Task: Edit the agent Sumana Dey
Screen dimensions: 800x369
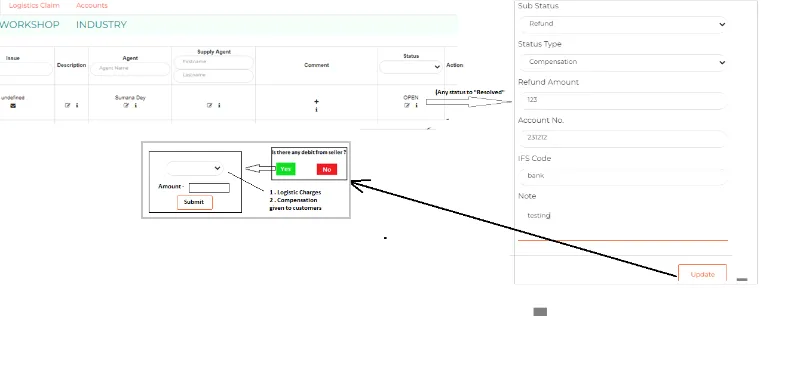Action: coord(126,105)
